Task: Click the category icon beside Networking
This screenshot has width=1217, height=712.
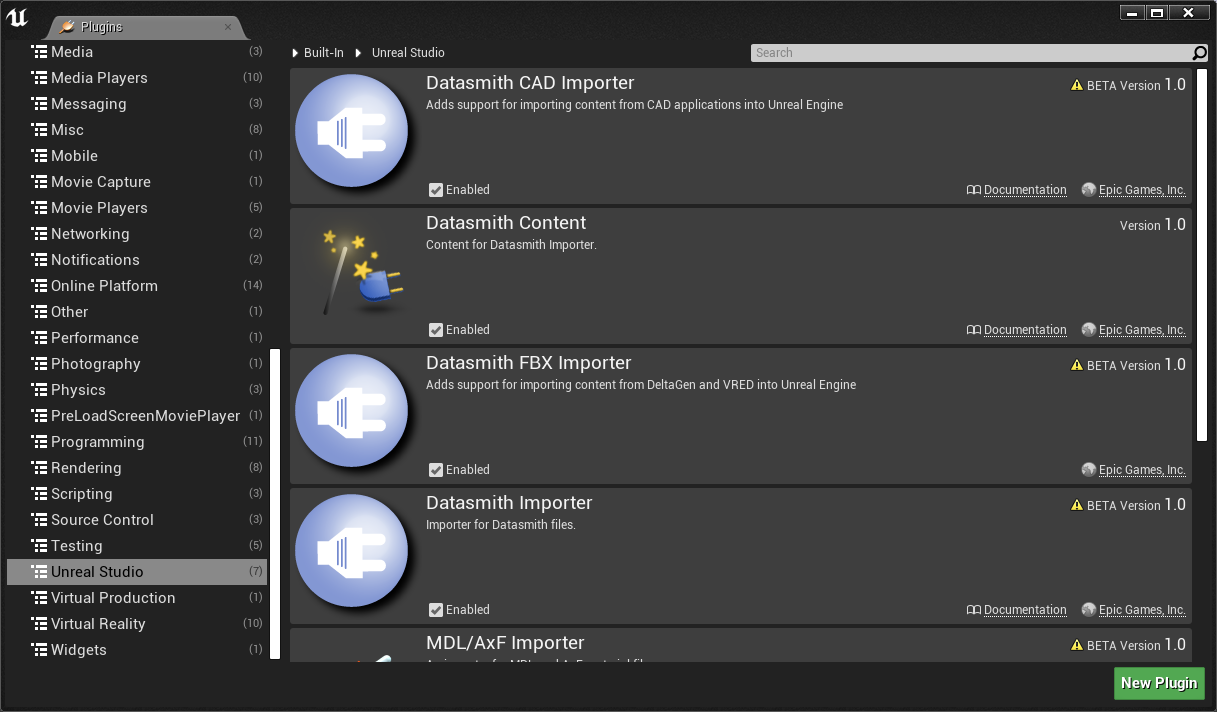Action: tap(39, 234)
